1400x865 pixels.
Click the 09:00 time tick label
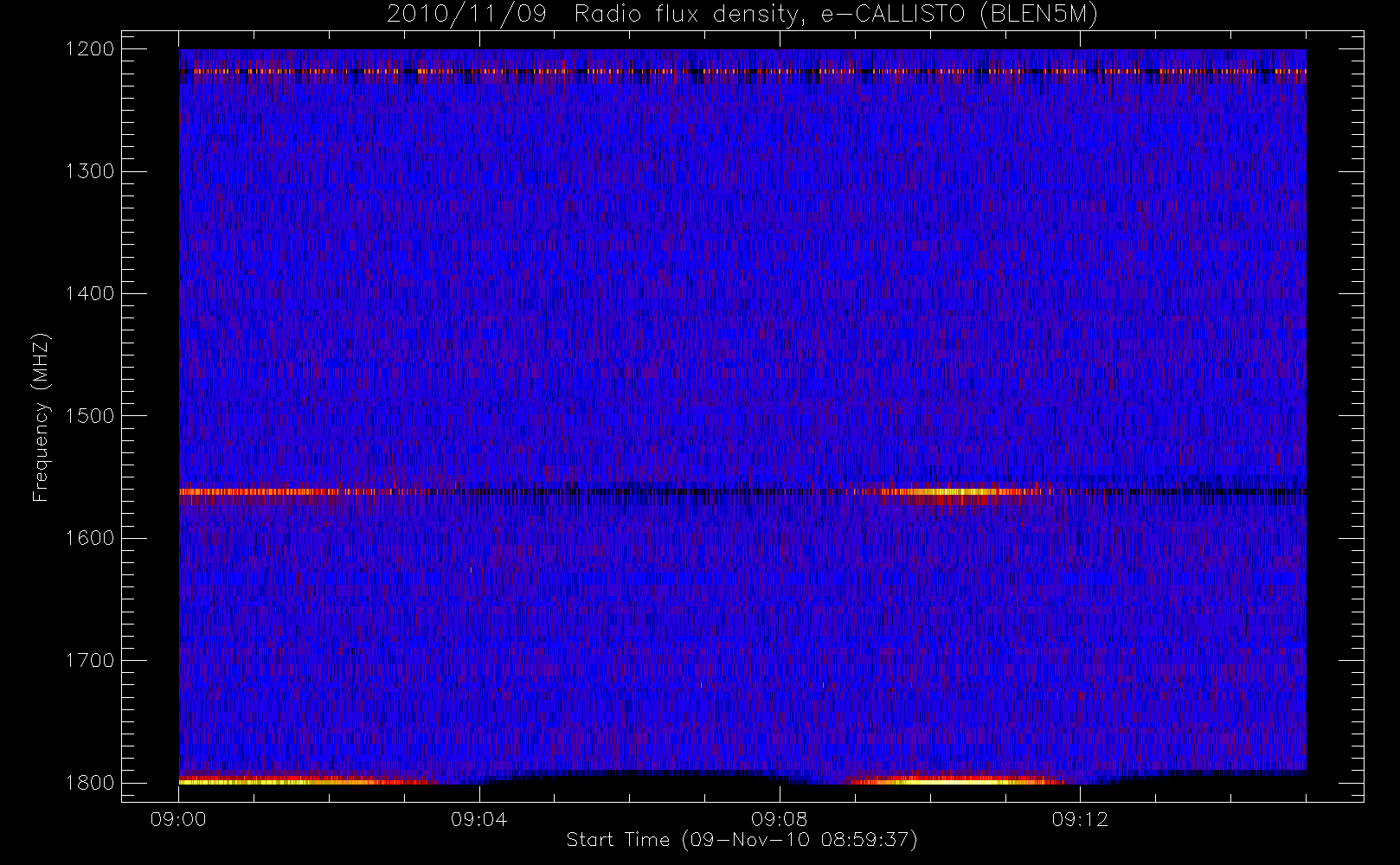click(x=178, y=819)
